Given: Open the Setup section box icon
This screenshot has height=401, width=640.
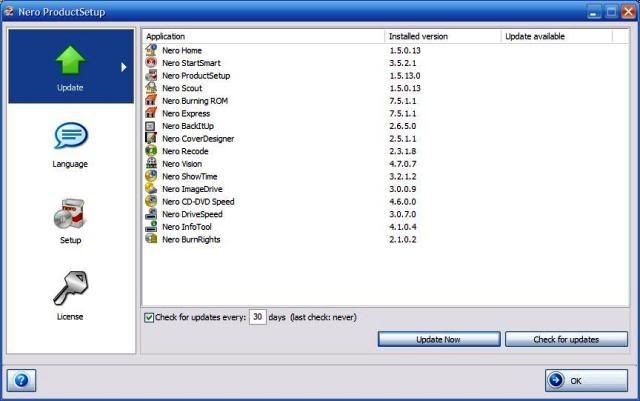Looking at the screenshot, I should pyautogui.click(x=70, y=214).
